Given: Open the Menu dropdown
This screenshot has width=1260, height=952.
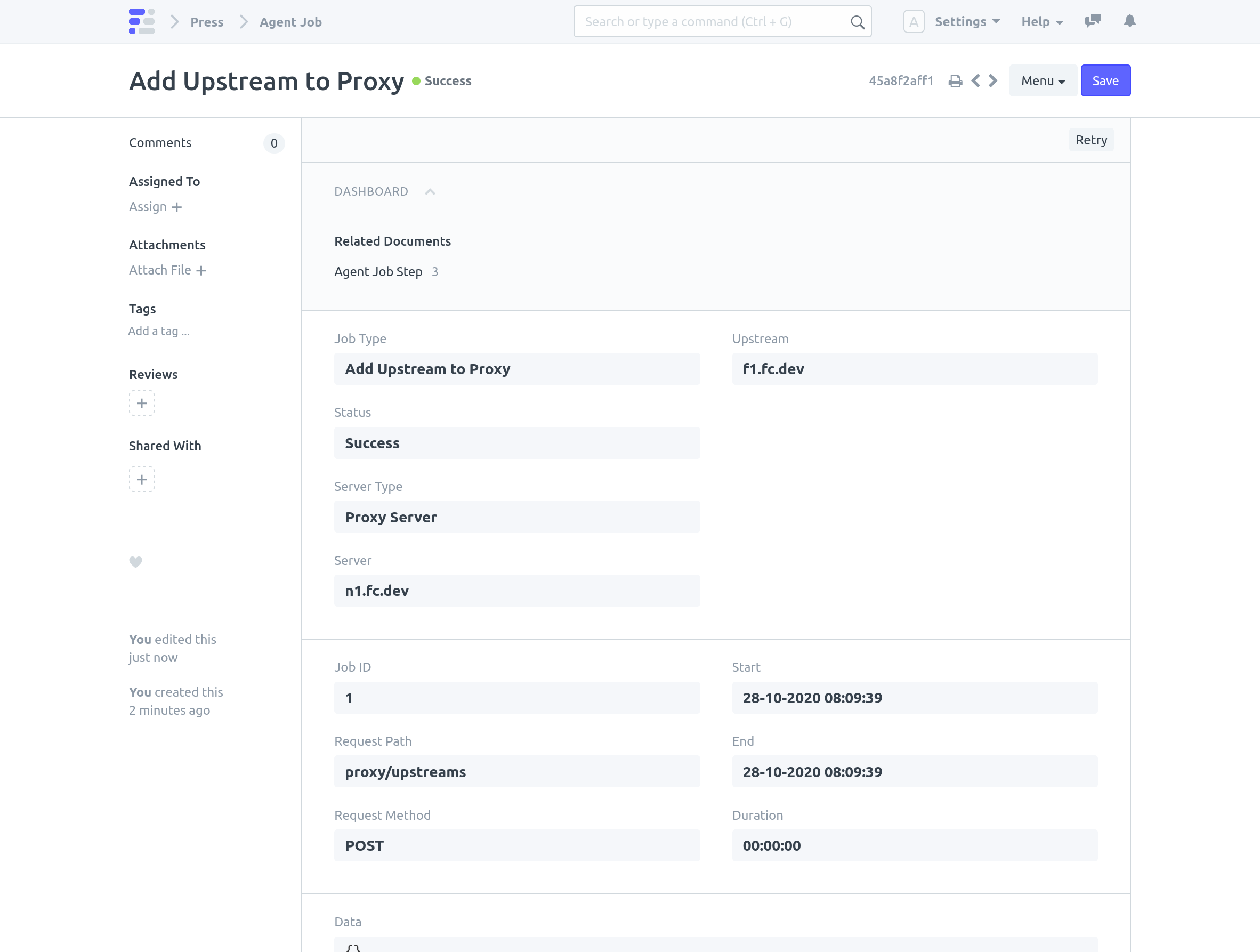Looking at the screenshot, I should tap(1043, 80).
